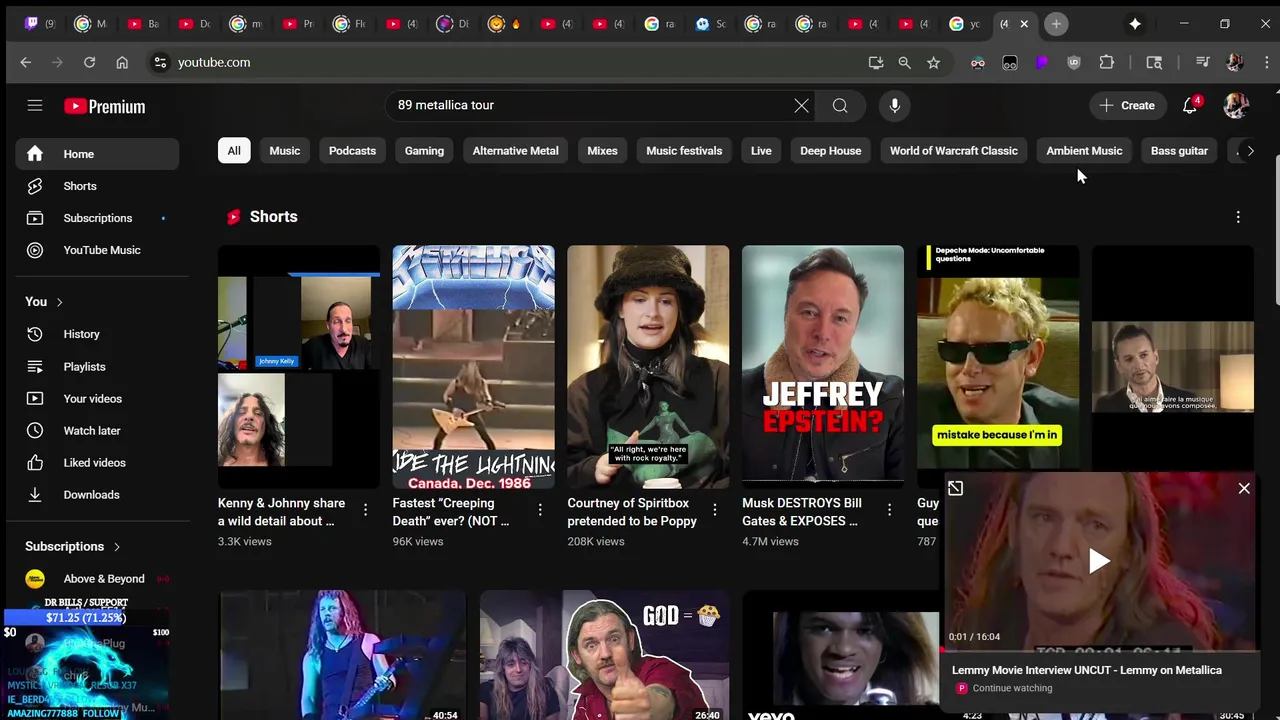Open Playlists in the sidebar
Viewport: 1280px width, 720px height.
tap(97, 366)
